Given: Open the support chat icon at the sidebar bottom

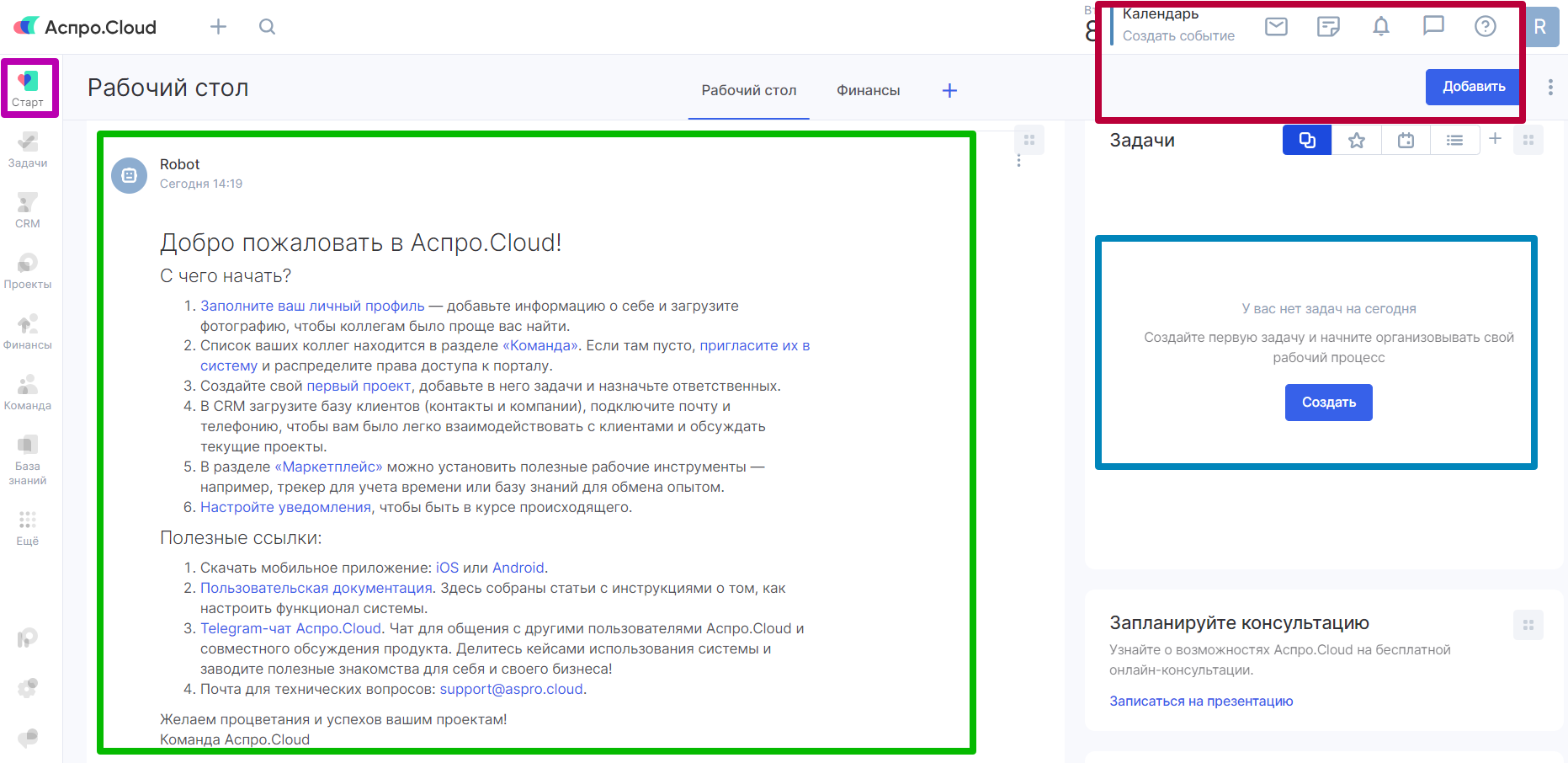Looking at the screenshot, I should pyautogui.click(x=28, y=738).
